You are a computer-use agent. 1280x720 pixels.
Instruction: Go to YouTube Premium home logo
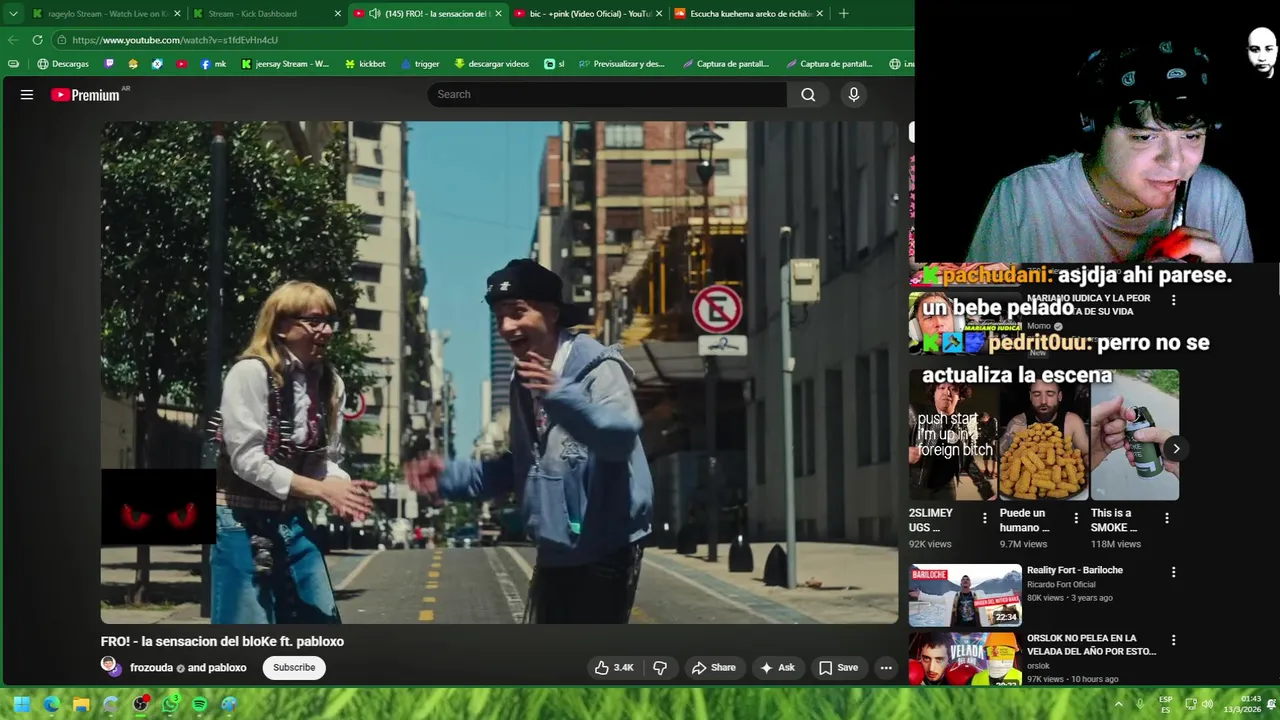pos(86,95)
